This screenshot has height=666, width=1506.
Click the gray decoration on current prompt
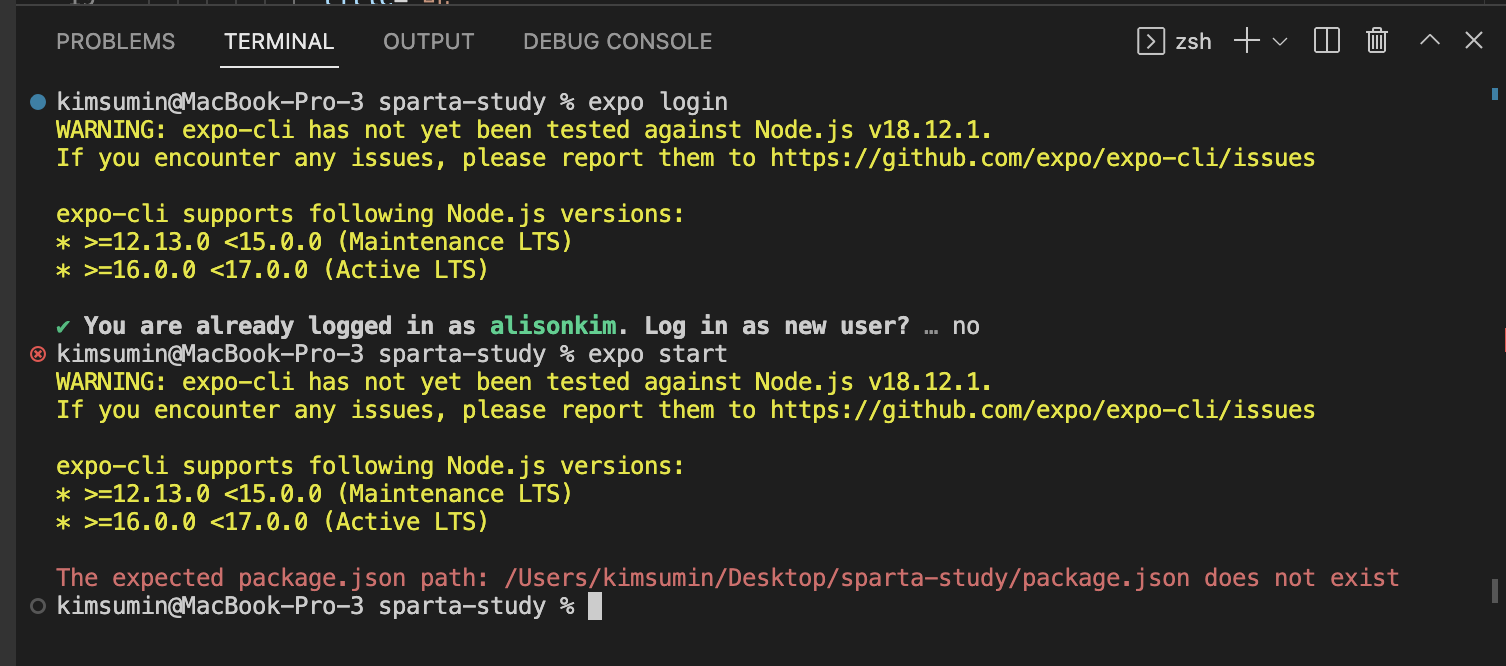[38, 605]
